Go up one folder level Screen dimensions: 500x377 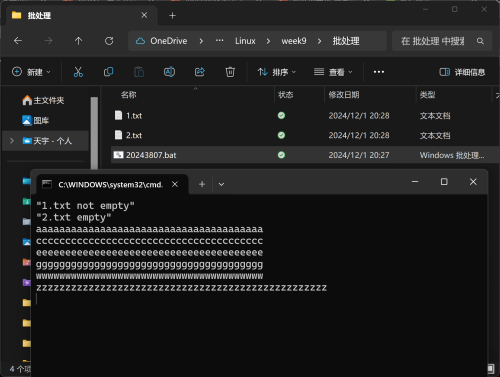[x=78, y=41]
